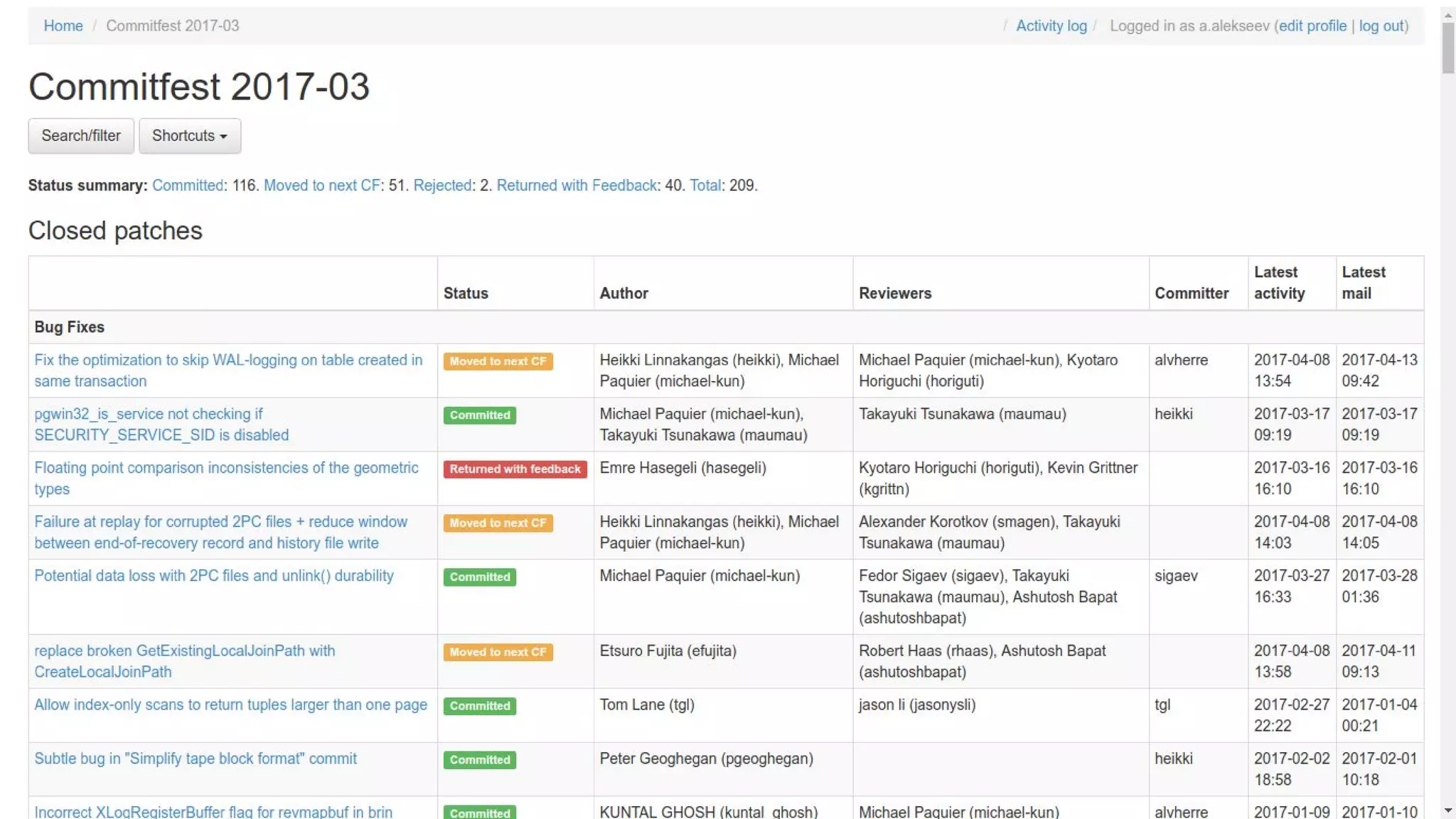Click the Total summary link
1456x819 pixels.
(705, 186)
